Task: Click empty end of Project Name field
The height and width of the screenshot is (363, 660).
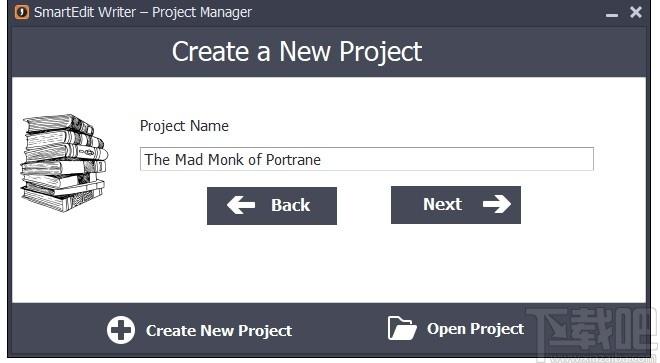Action: point(457,159)
